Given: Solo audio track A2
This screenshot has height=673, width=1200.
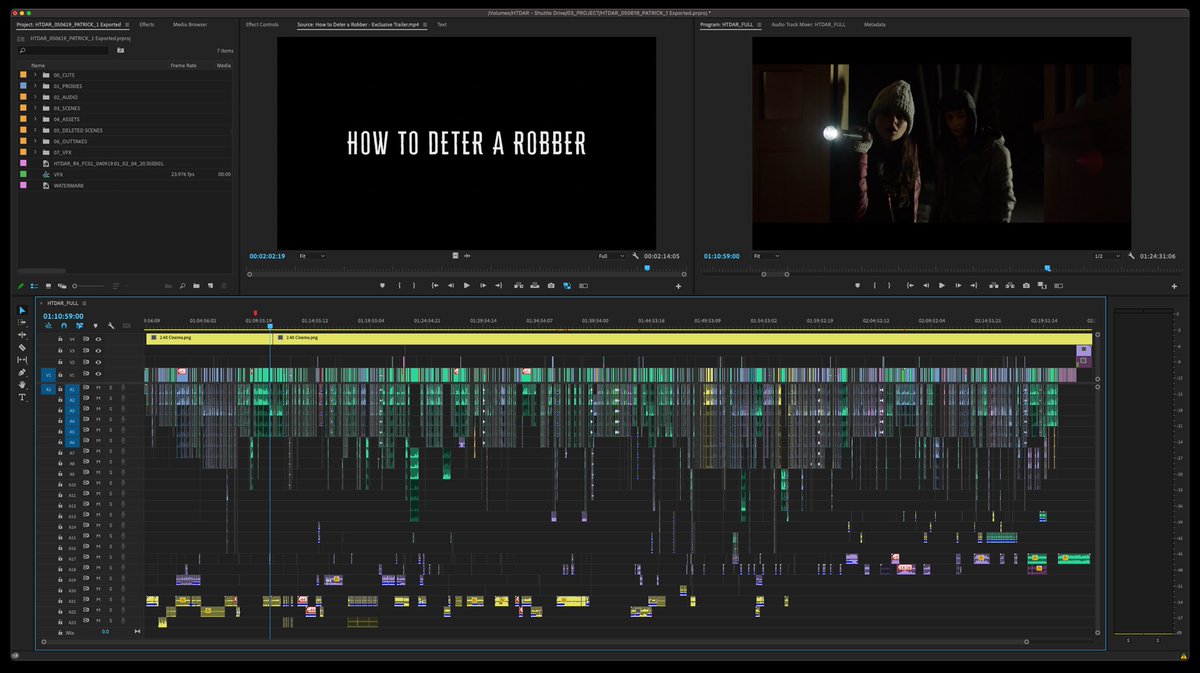Looking at the screenshot, I should pyautogui.click(x=110, y=398).
